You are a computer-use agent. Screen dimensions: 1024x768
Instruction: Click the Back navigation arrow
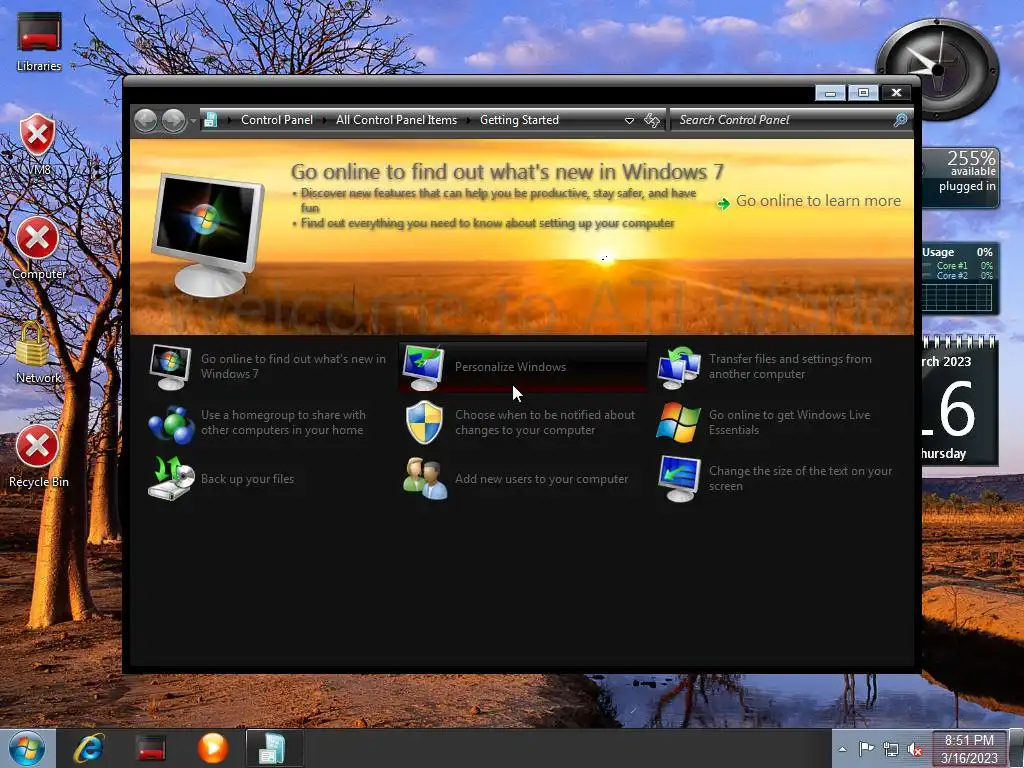146,120
